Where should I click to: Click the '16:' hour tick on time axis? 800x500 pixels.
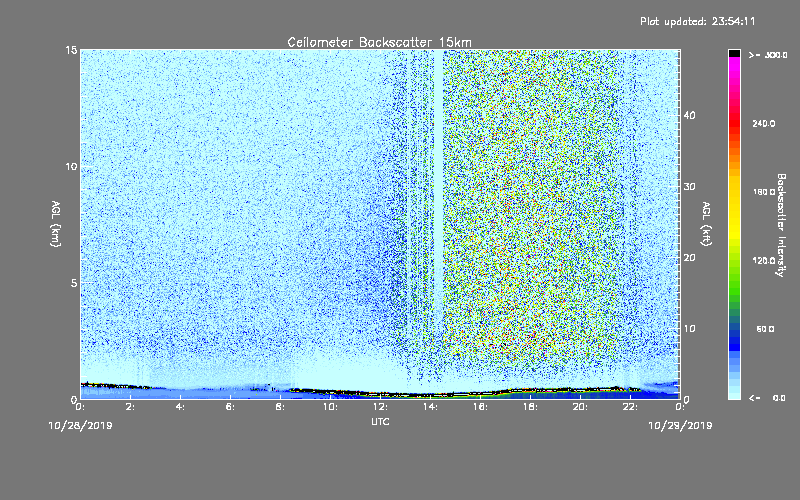(481, 407)
